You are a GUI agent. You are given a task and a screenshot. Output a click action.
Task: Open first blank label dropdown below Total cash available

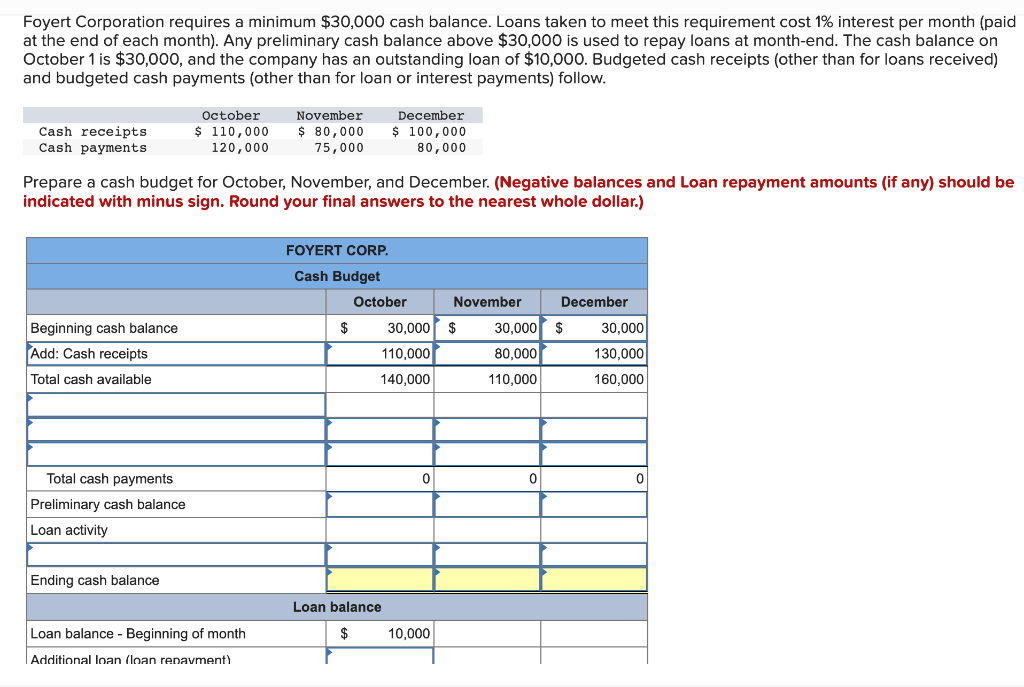click(176, 405)
